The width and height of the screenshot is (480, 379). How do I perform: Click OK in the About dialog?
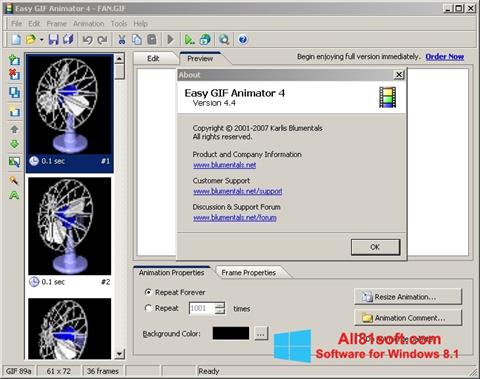(375, 247)
